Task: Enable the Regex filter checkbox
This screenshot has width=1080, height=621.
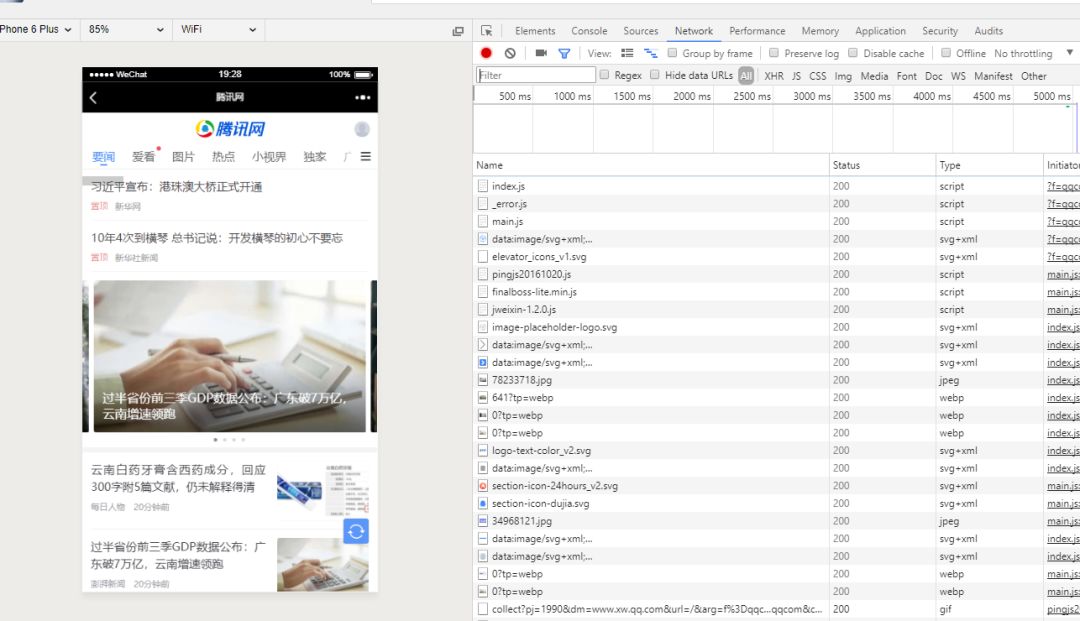Action: point(604,75)
